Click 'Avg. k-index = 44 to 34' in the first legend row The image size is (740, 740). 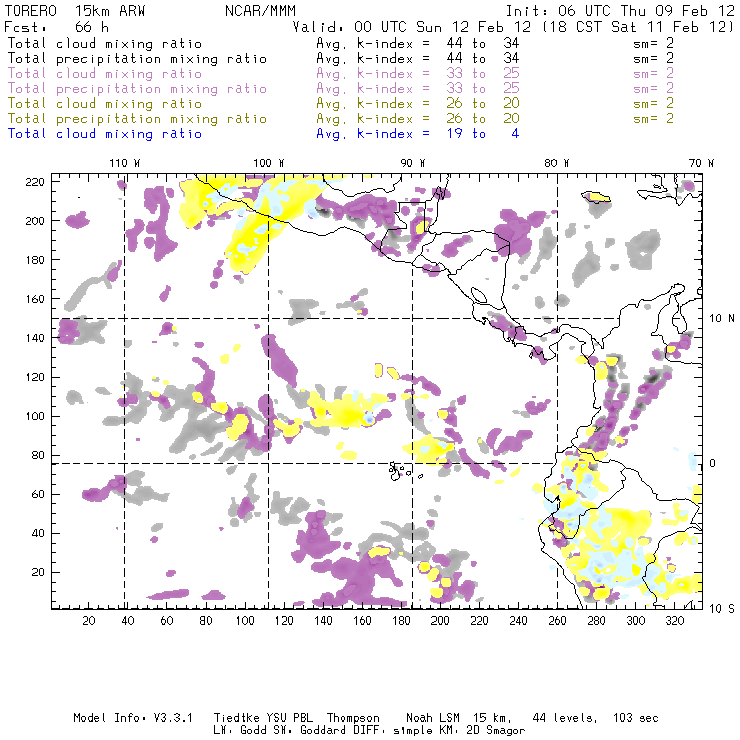coord(418,43)
